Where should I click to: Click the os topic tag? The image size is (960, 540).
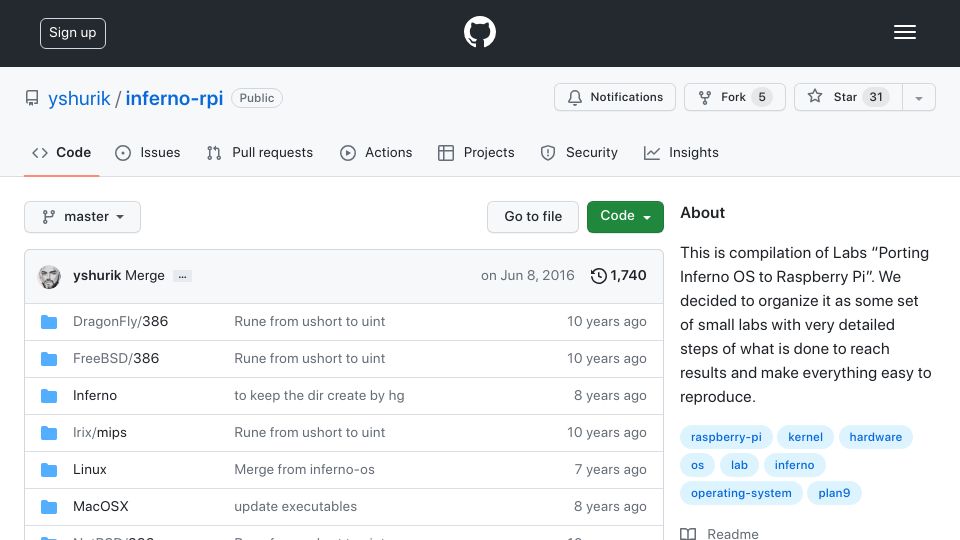(x=697, y=465)
